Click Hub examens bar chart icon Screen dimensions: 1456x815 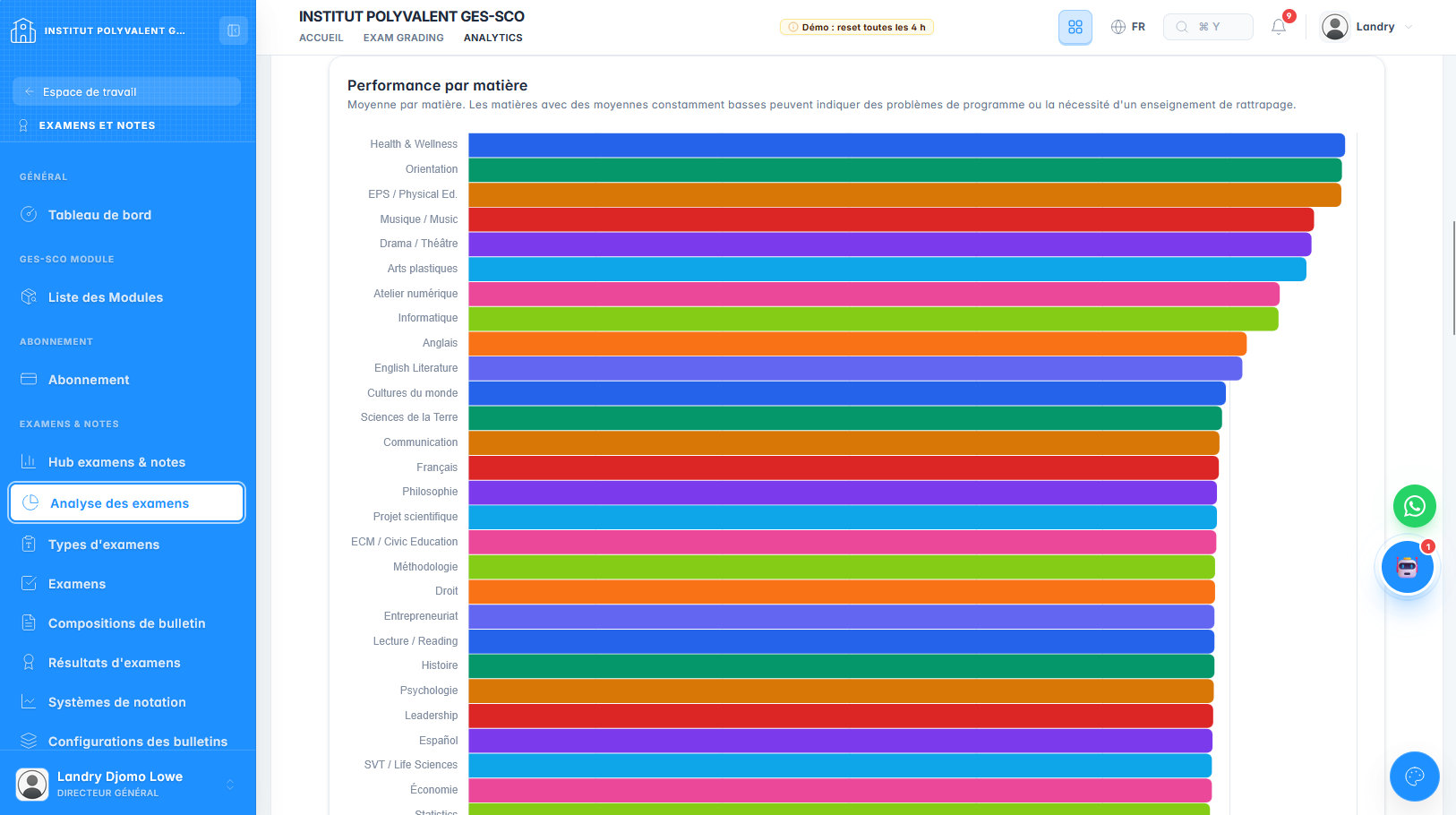pyautogui.click(x=29, y=461)
